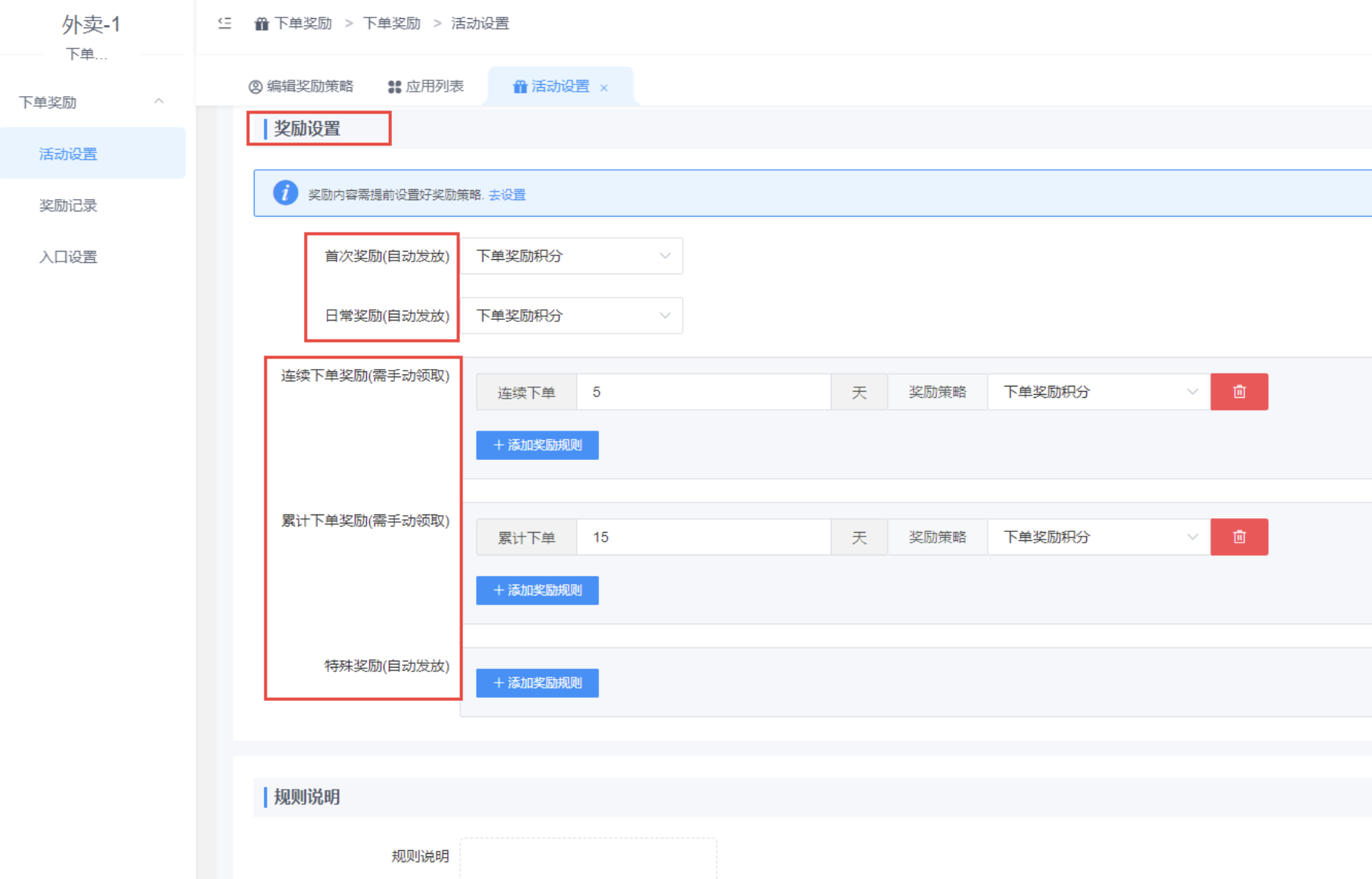Click the 活动设置 breadcrumb text
Image resolution: width=1372 pixels, height=879 pixels.
pyautogui.click(x=481, y=23)
